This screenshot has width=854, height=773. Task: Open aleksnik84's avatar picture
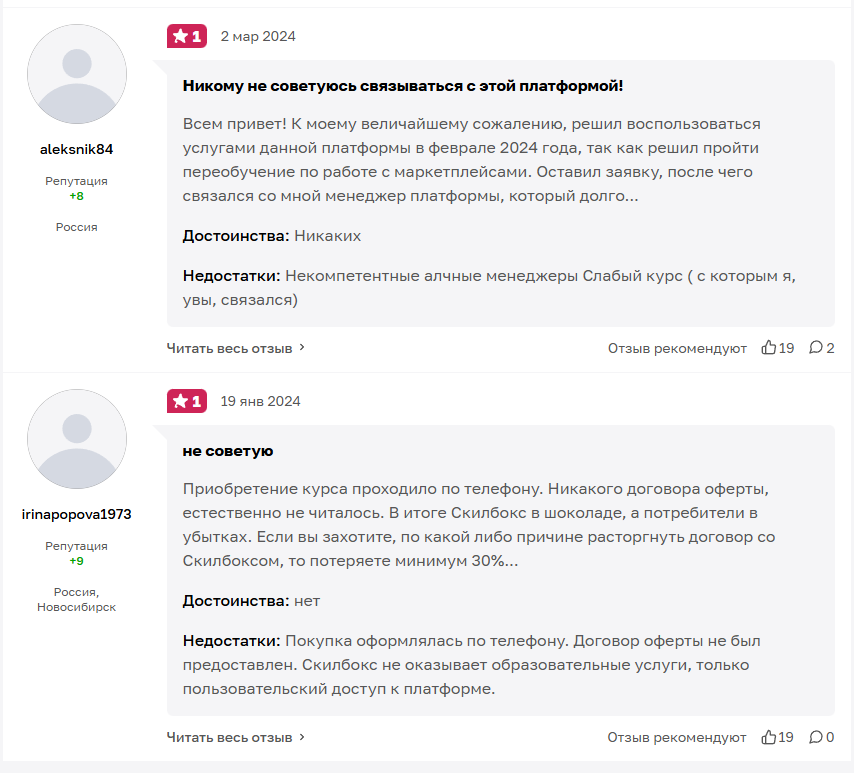pyautogui.click(x=77, y=75)
